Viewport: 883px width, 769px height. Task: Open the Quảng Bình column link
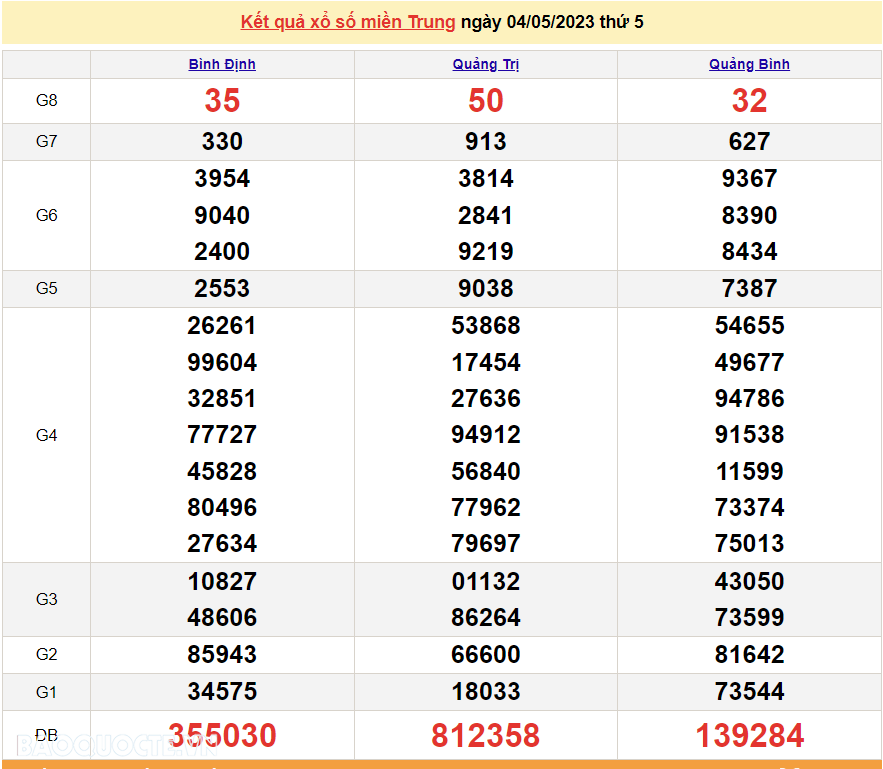tap(749, 64)
